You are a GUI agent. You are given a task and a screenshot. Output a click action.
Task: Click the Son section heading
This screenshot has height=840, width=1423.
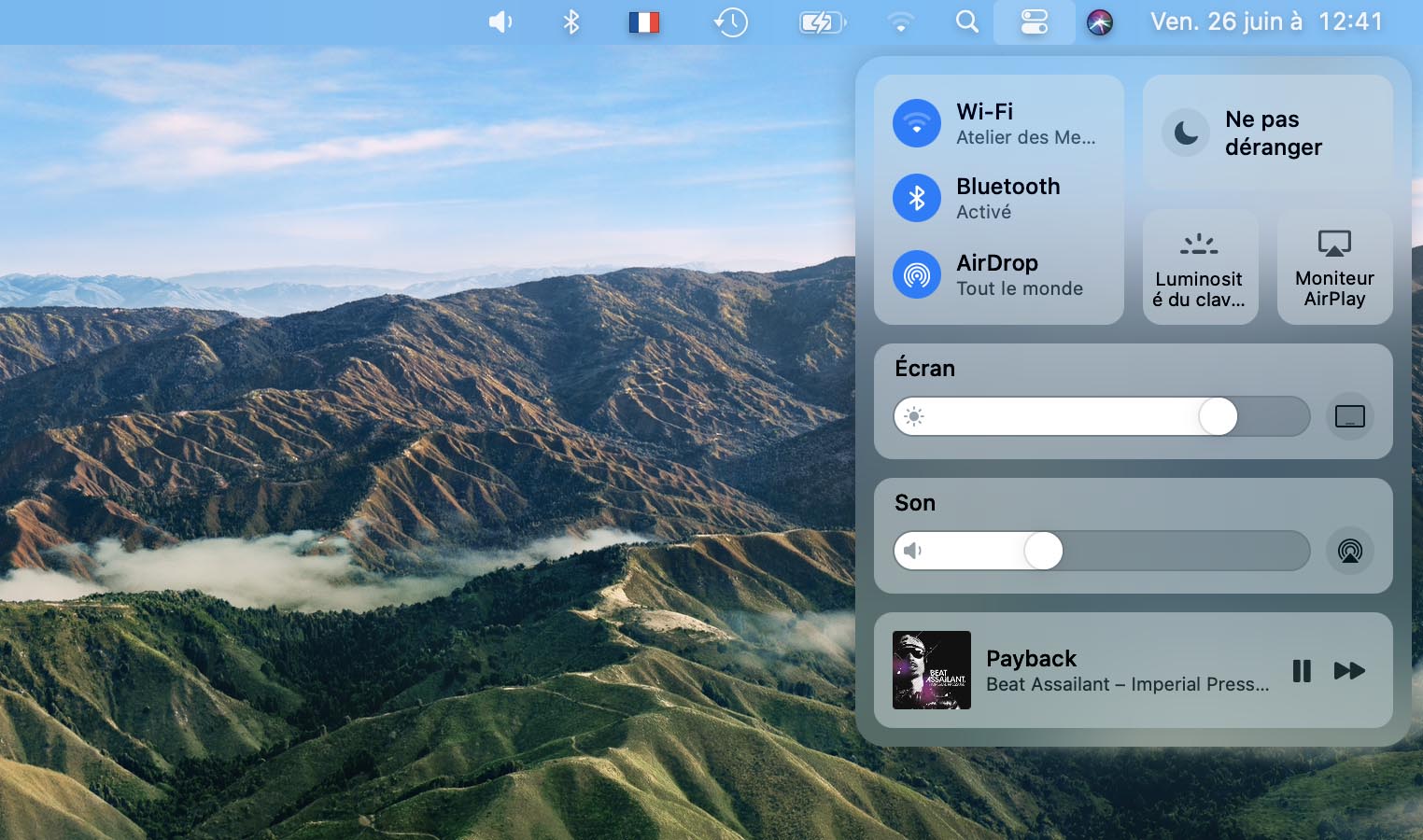[915, 502]
